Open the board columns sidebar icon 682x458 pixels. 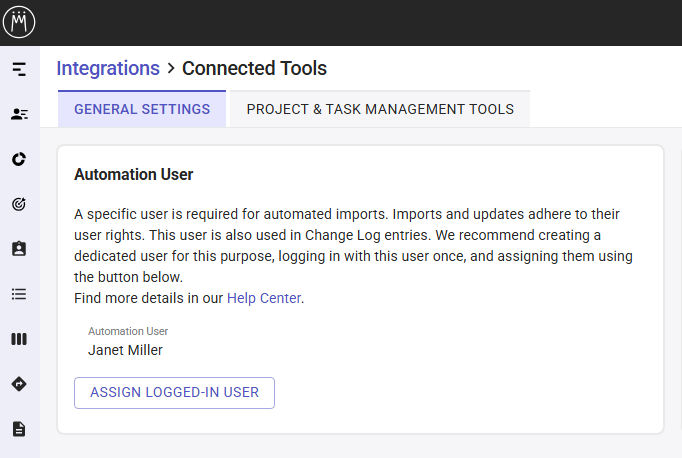pos(19,339)
